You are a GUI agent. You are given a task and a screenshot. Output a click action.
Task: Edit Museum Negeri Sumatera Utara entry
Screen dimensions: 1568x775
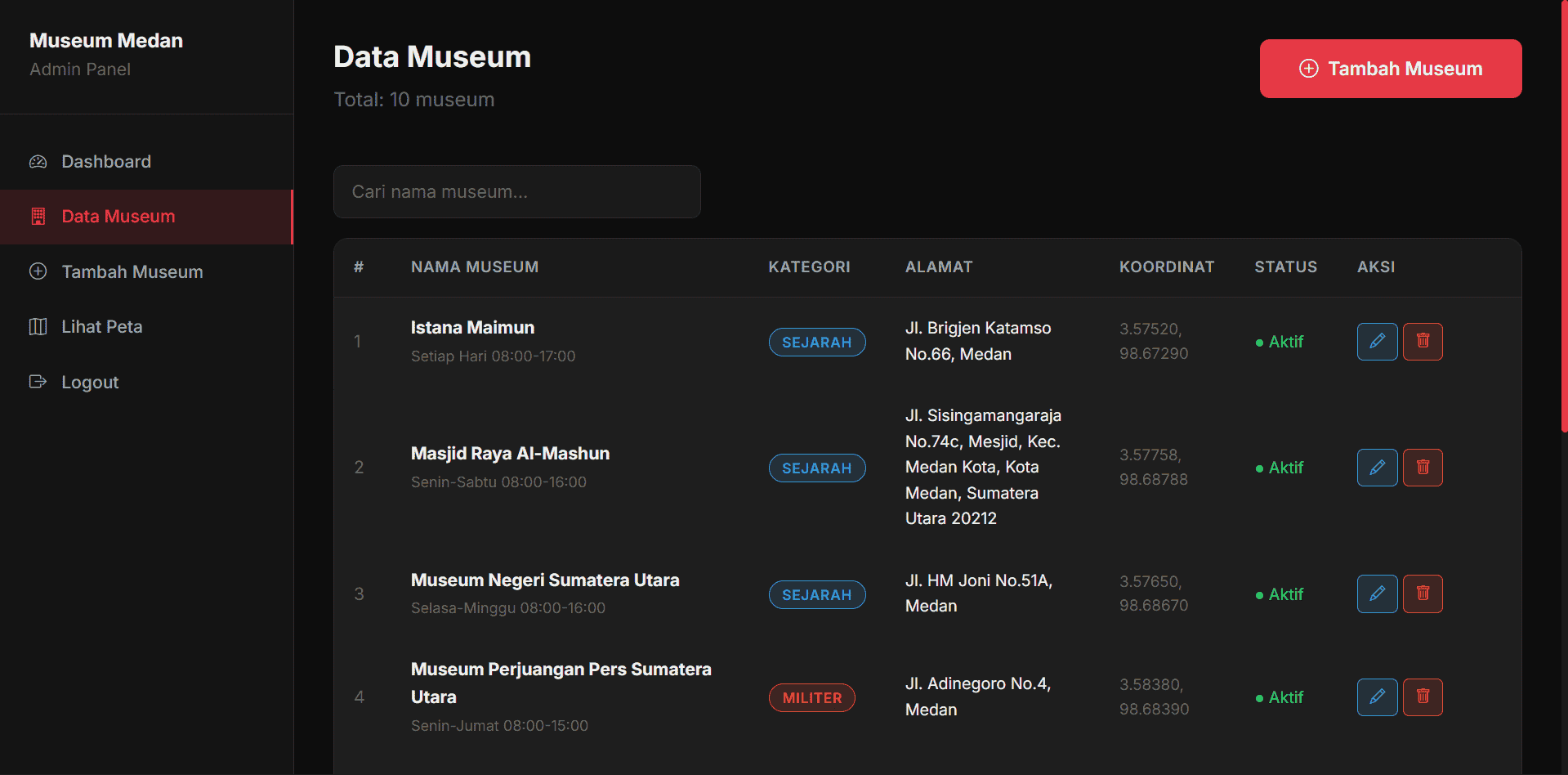(x=1378, y=594)
